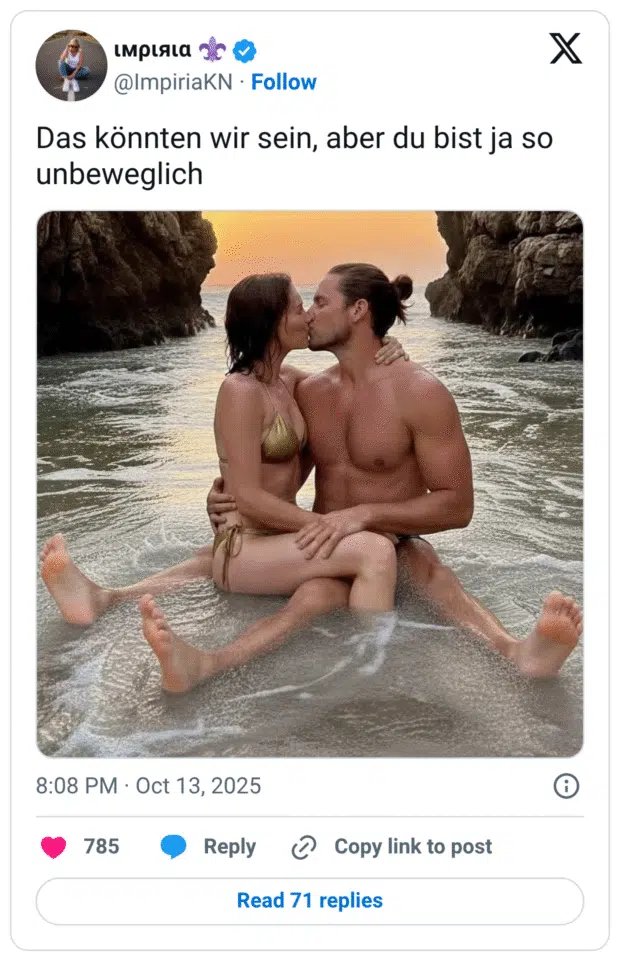Open the @ImpiriaKN handle link
Image resolution: width=620 pixels, height=961 pixels.
point(173,82)
